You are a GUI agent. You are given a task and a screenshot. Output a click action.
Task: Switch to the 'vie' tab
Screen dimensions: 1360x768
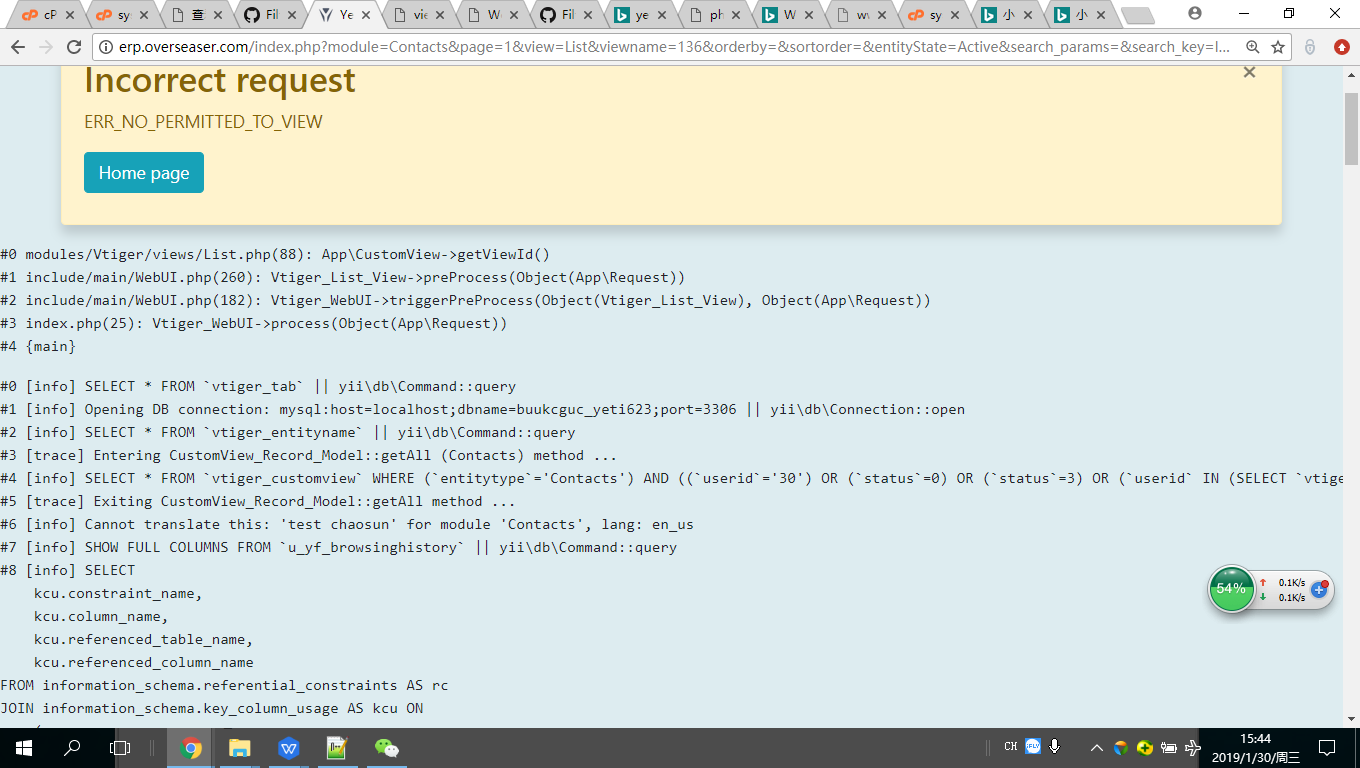click(x=421, y=15)
